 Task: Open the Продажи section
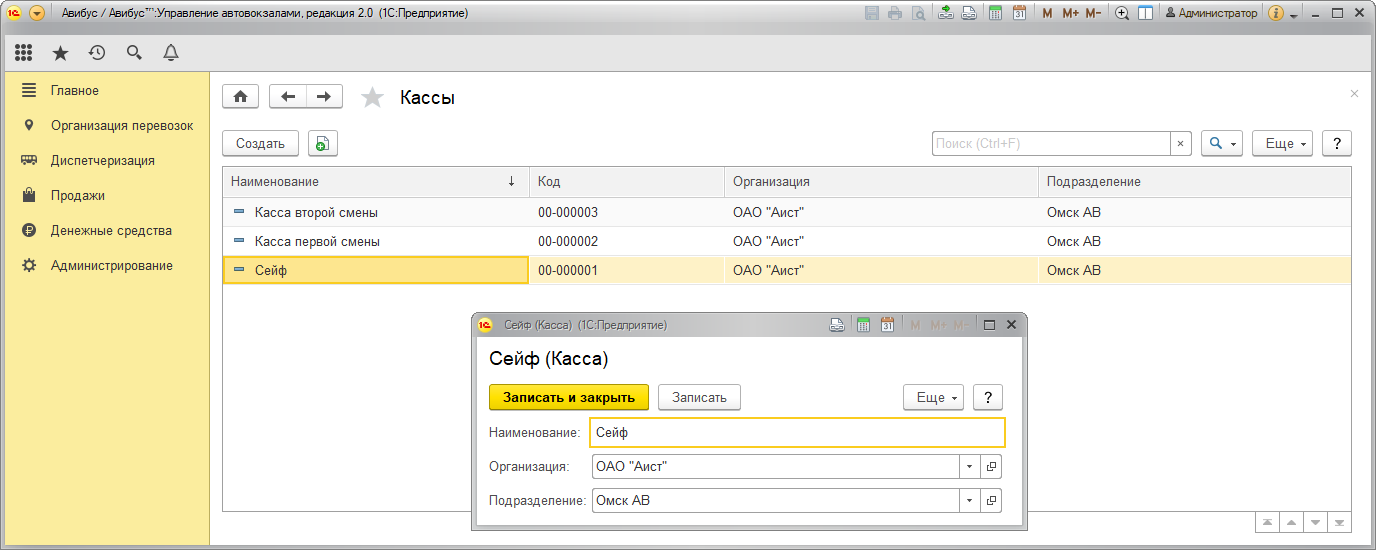click(78, 195)
